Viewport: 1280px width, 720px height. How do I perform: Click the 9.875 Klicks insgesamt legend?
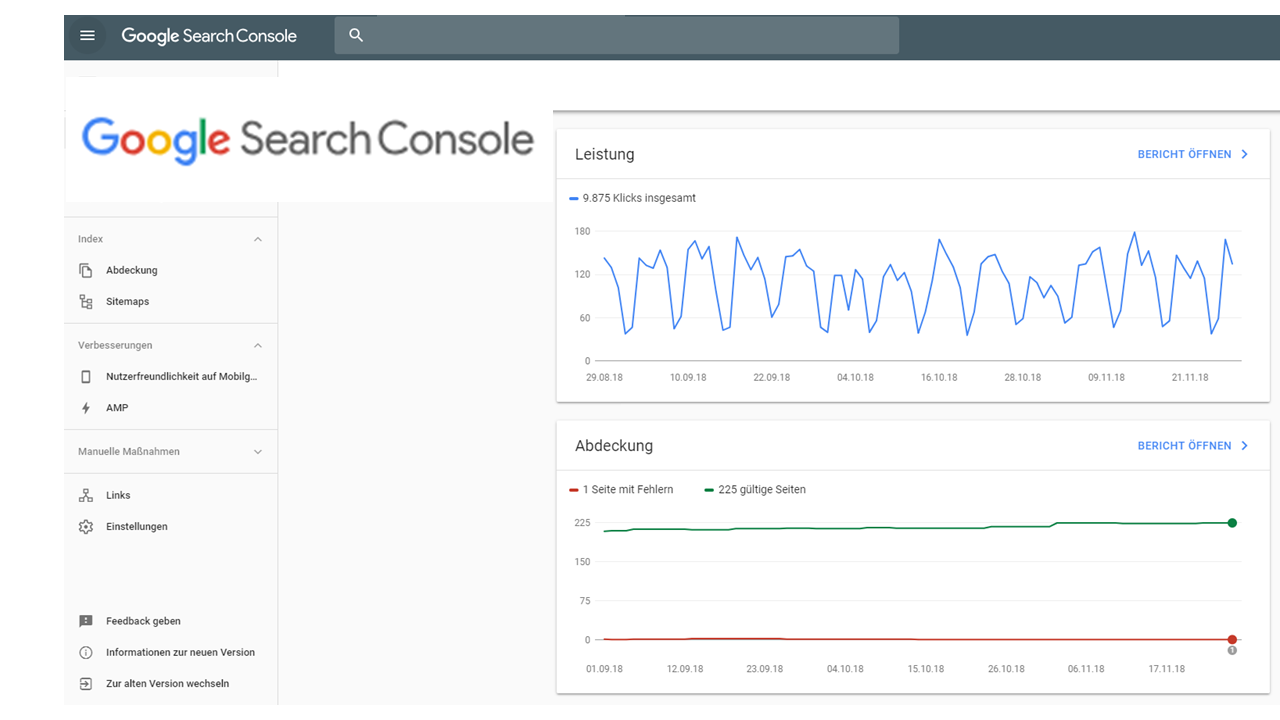(632, 198)
